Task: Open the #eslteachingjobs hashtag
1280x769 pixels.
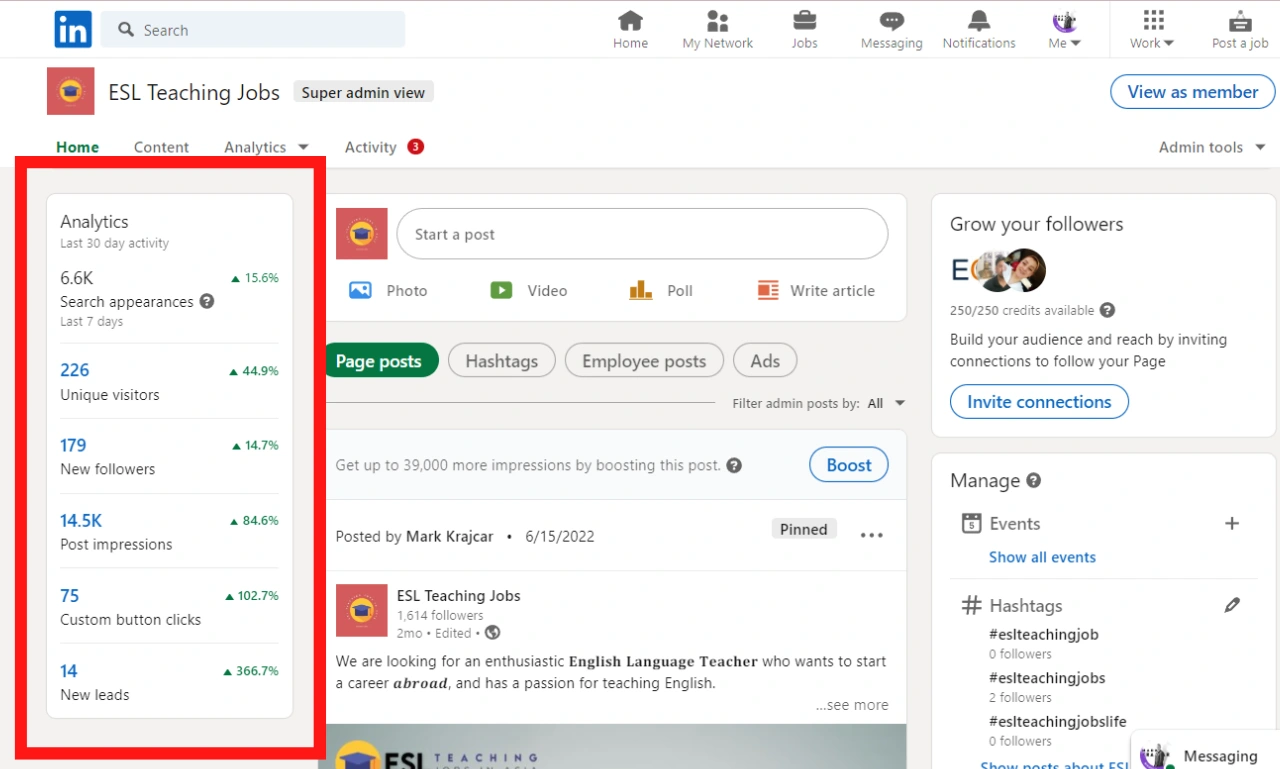Action: click(1047, 678)
